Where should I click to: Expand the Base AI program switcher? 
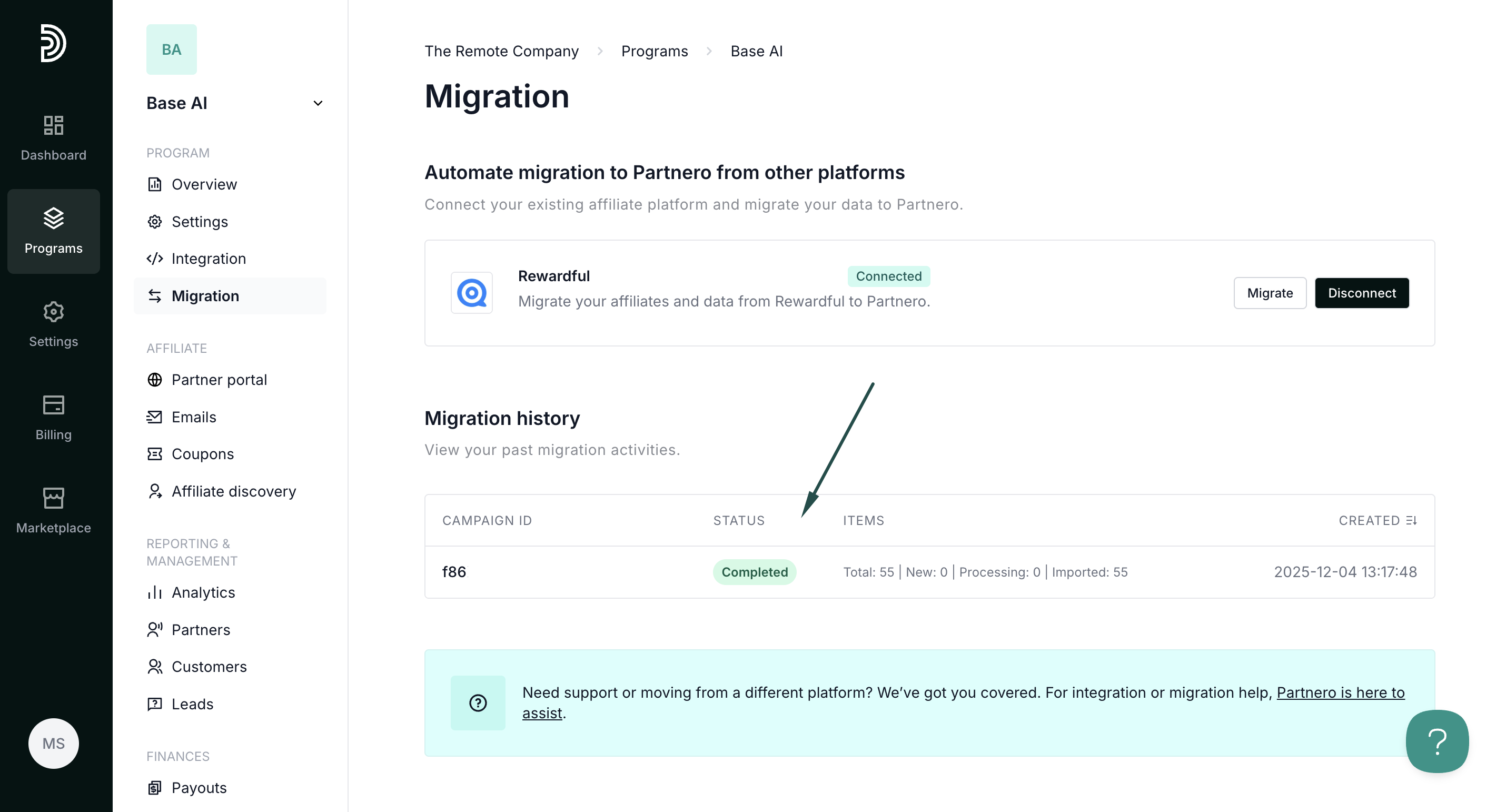(318, 103)
